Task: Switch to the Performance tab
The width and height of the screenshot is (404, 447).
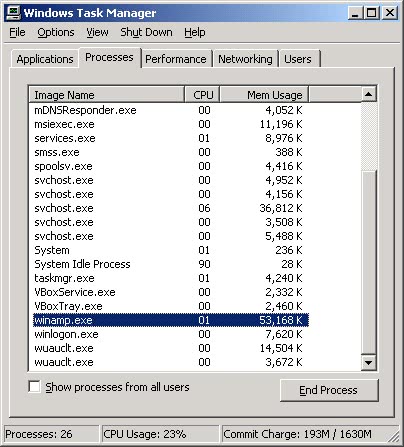Action: click(x=176, y=59)
